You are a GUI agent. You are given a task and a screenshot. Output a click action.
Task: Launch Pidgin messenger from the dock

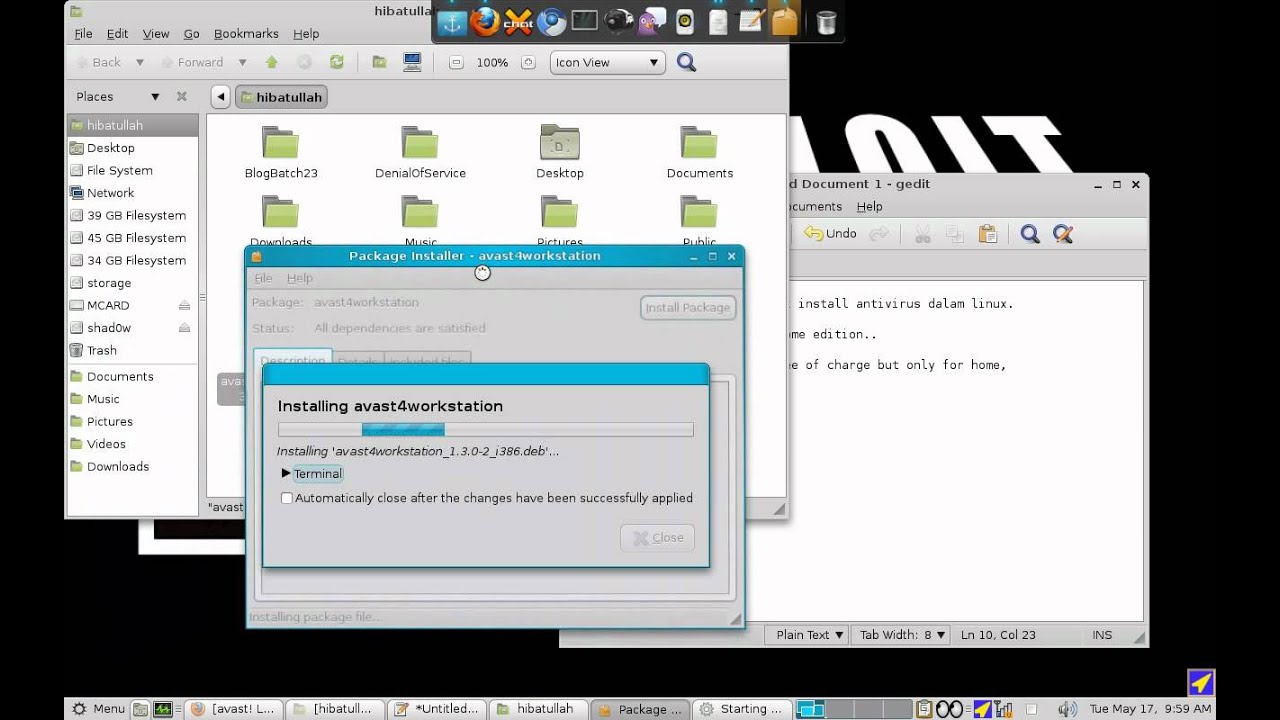pyautogui.click(x=651, y=21)
